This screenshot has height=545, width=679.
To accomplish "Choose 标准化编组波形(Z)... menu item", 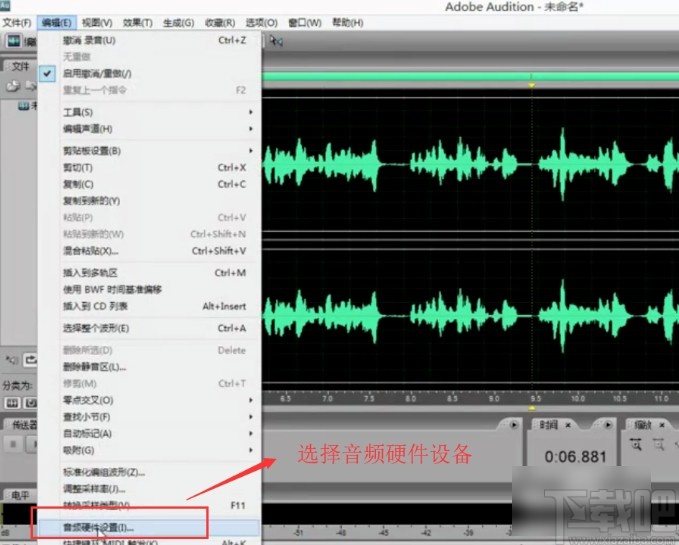I will click(149, 472).
